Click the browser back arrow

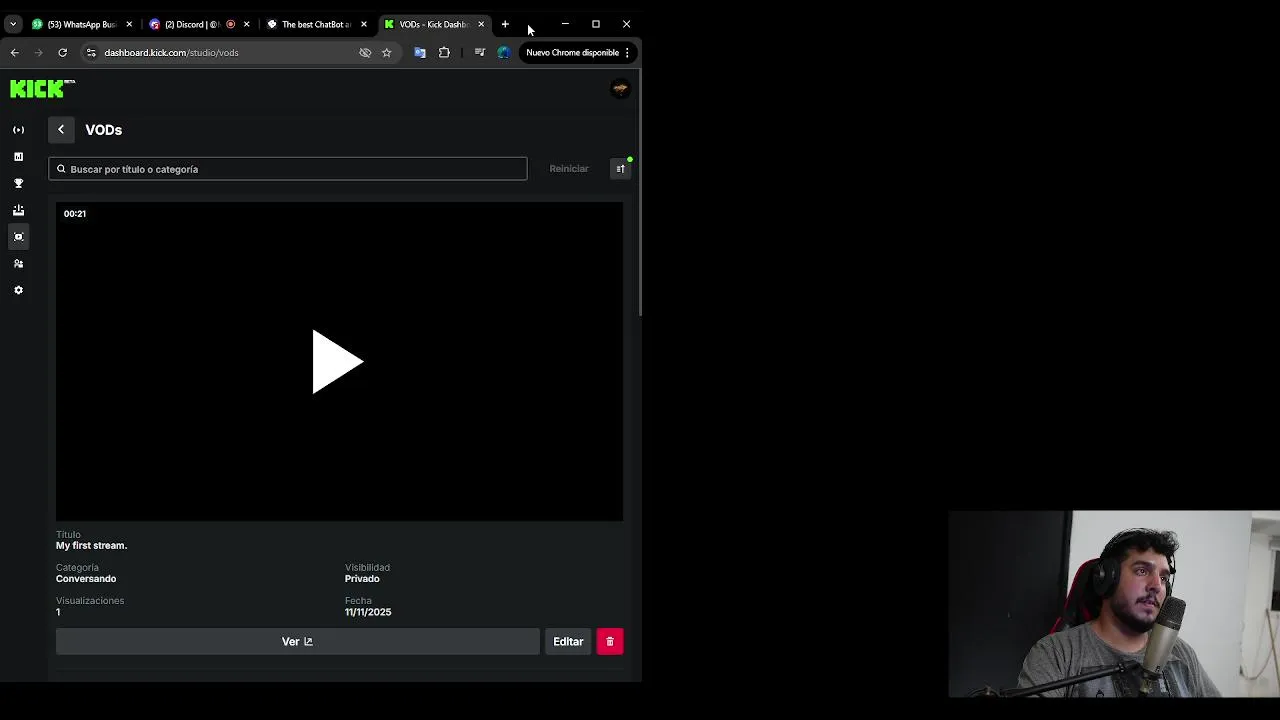pyautogui.click(x=14, y=53)
